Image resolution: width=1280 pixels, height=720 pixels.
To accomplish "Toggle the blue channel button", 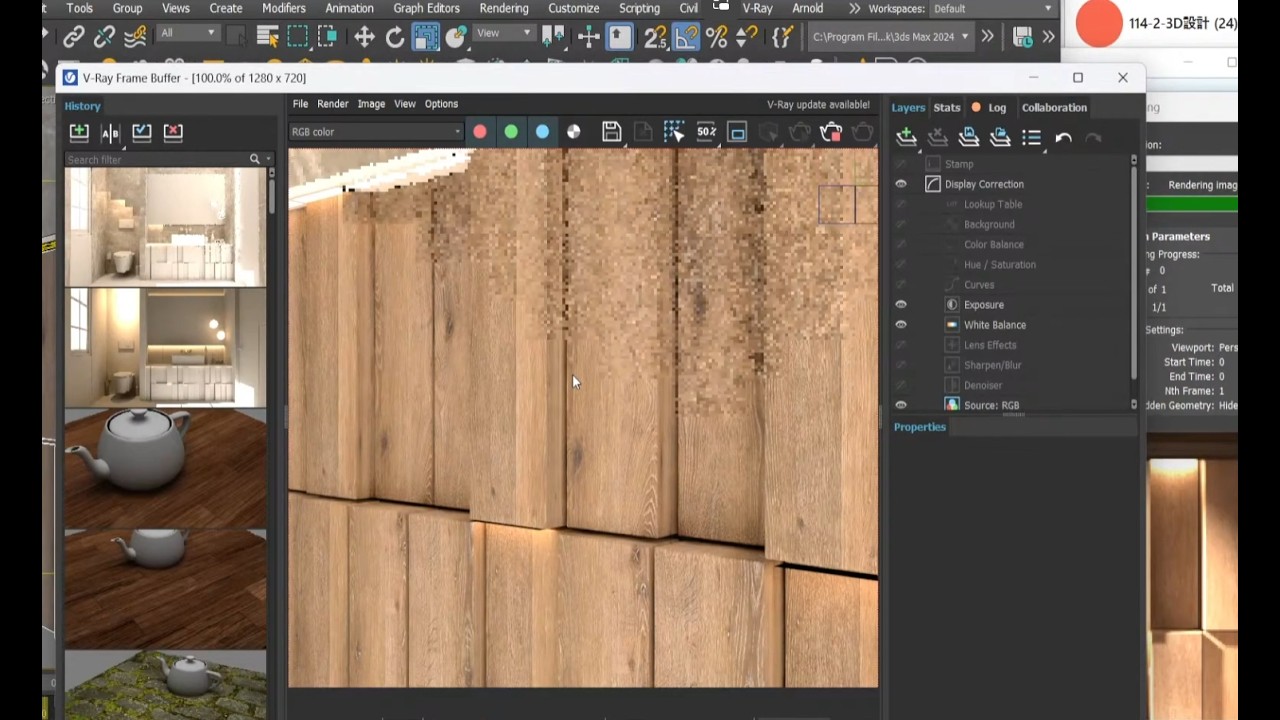I will point(542,132).
